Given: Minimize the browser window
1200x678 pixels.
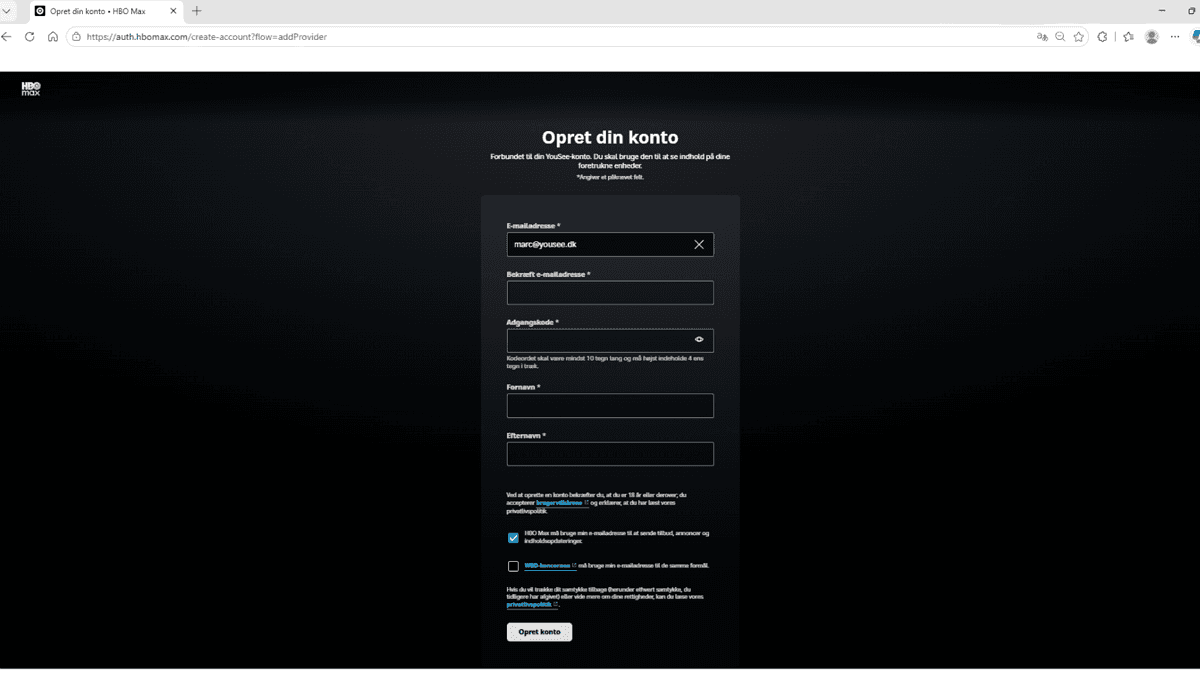Looking at the screenshot, I should (1163, 11).
